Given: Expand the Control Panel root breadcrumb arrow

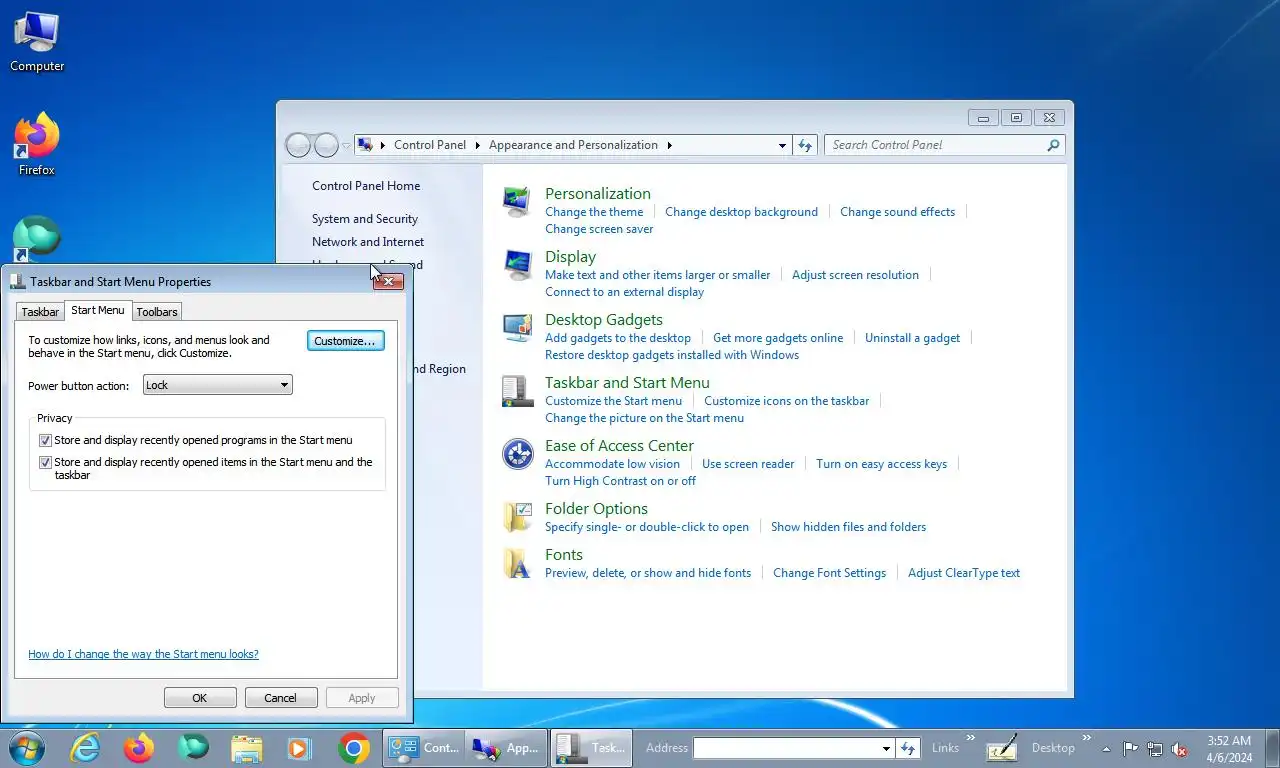Looking at the screenshot, I should click(x=382, y=145).
